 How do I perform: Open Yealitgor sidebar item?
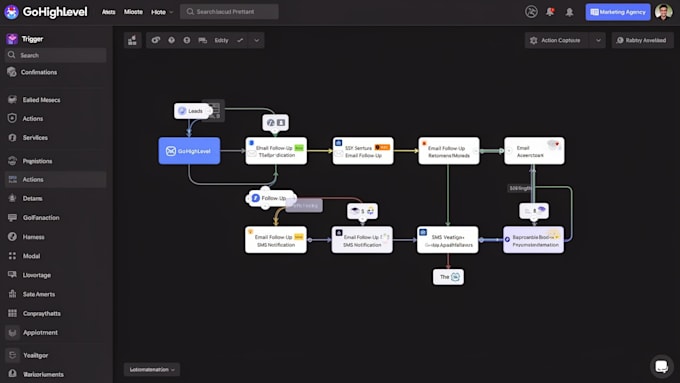[x=56, y=355]
